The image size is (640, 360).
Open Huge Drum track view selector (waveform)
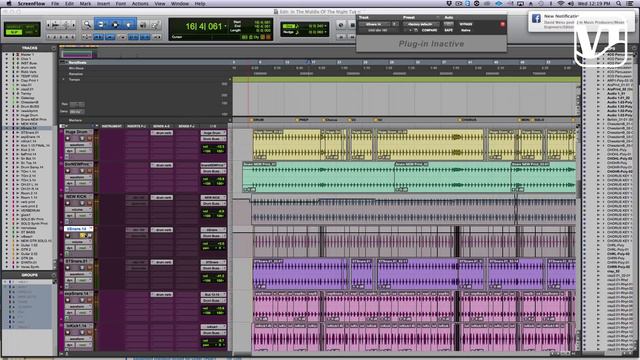tap(78, 145)
